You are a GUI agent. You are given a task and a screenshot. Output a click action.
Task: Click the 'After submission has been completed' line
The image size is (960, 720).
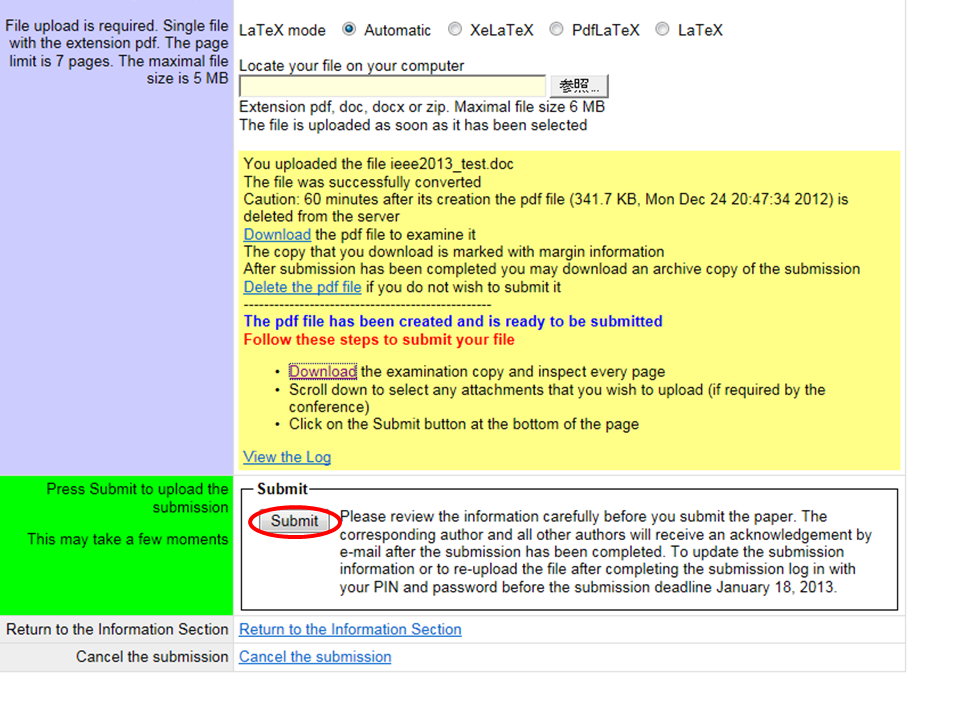[x=552, y=269]
